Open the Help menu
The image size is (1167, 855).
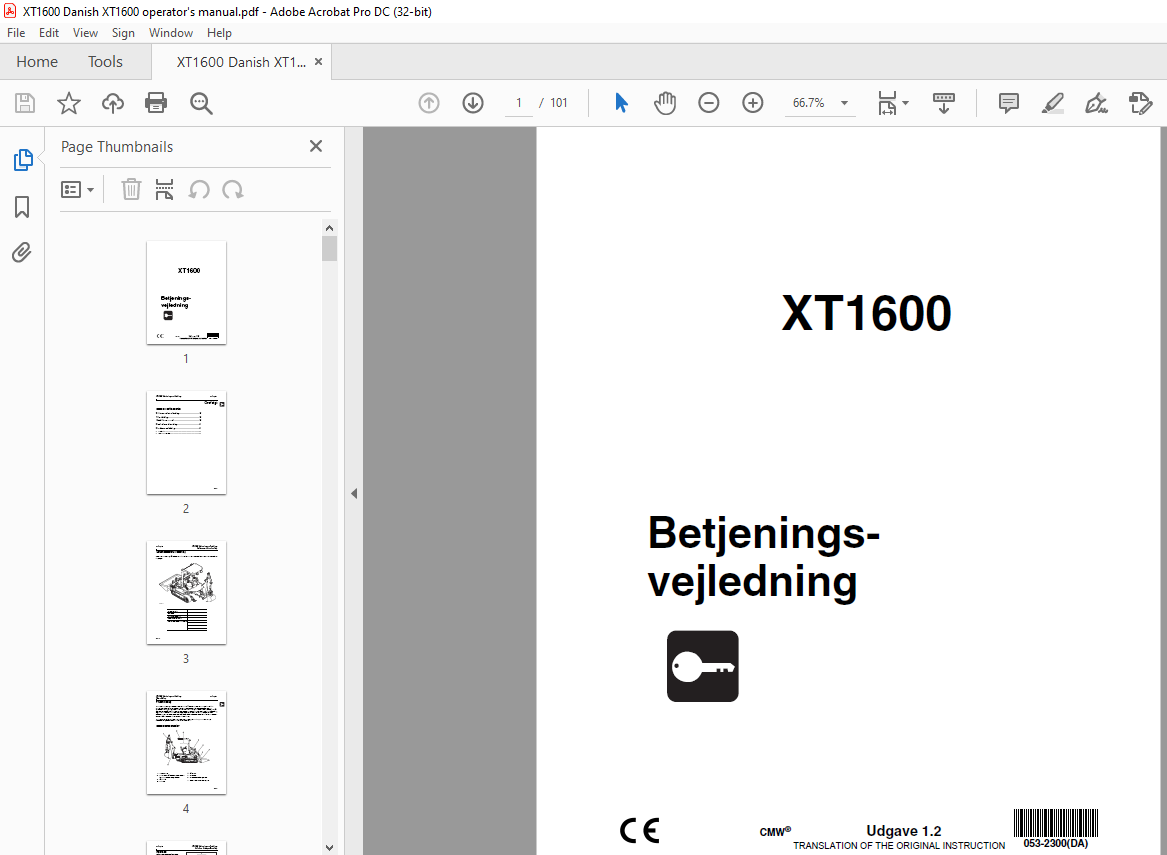click(220, 33)
